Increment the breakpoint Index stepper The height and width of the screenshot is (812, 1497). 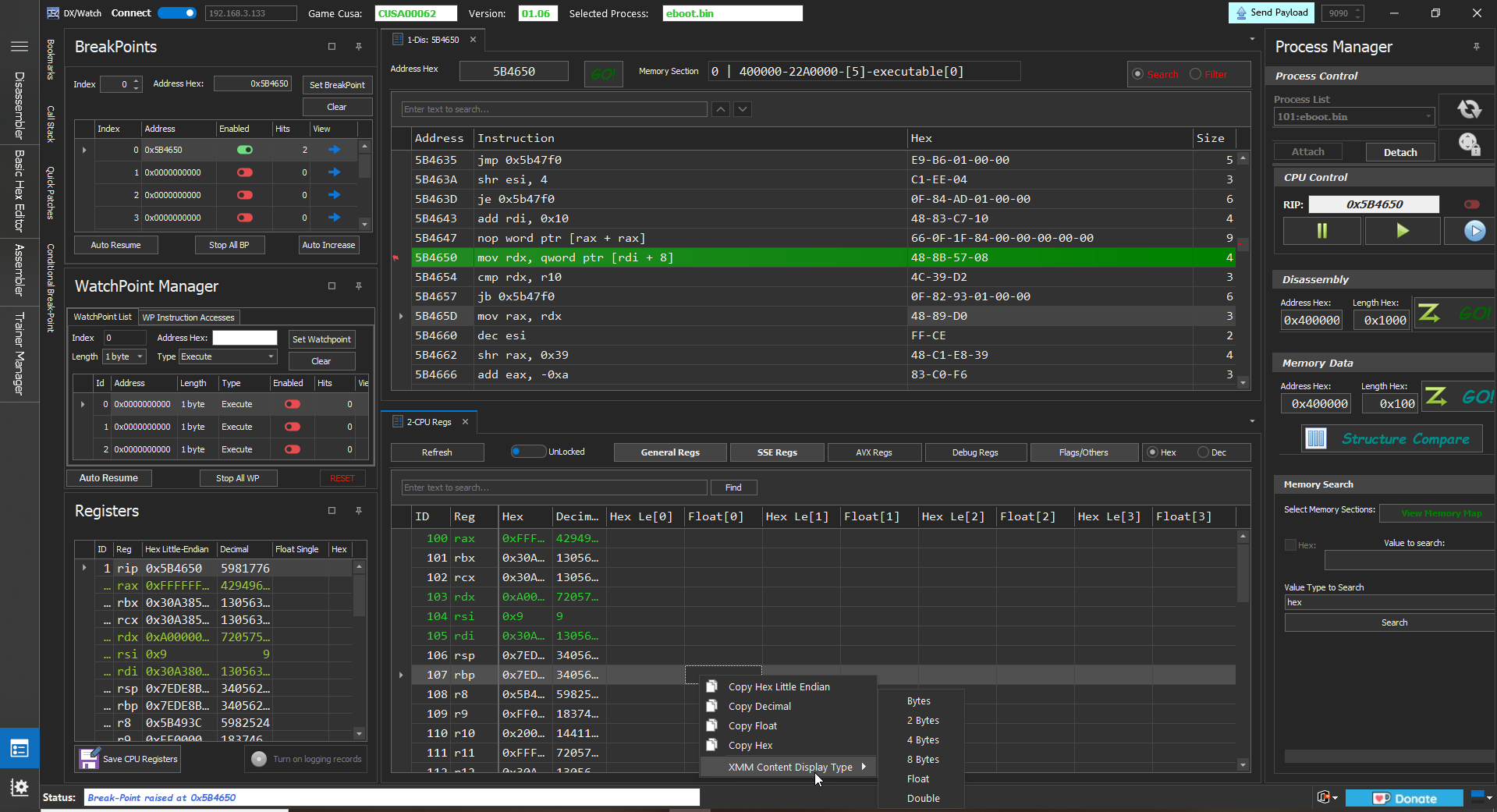[x=137, y=80]
